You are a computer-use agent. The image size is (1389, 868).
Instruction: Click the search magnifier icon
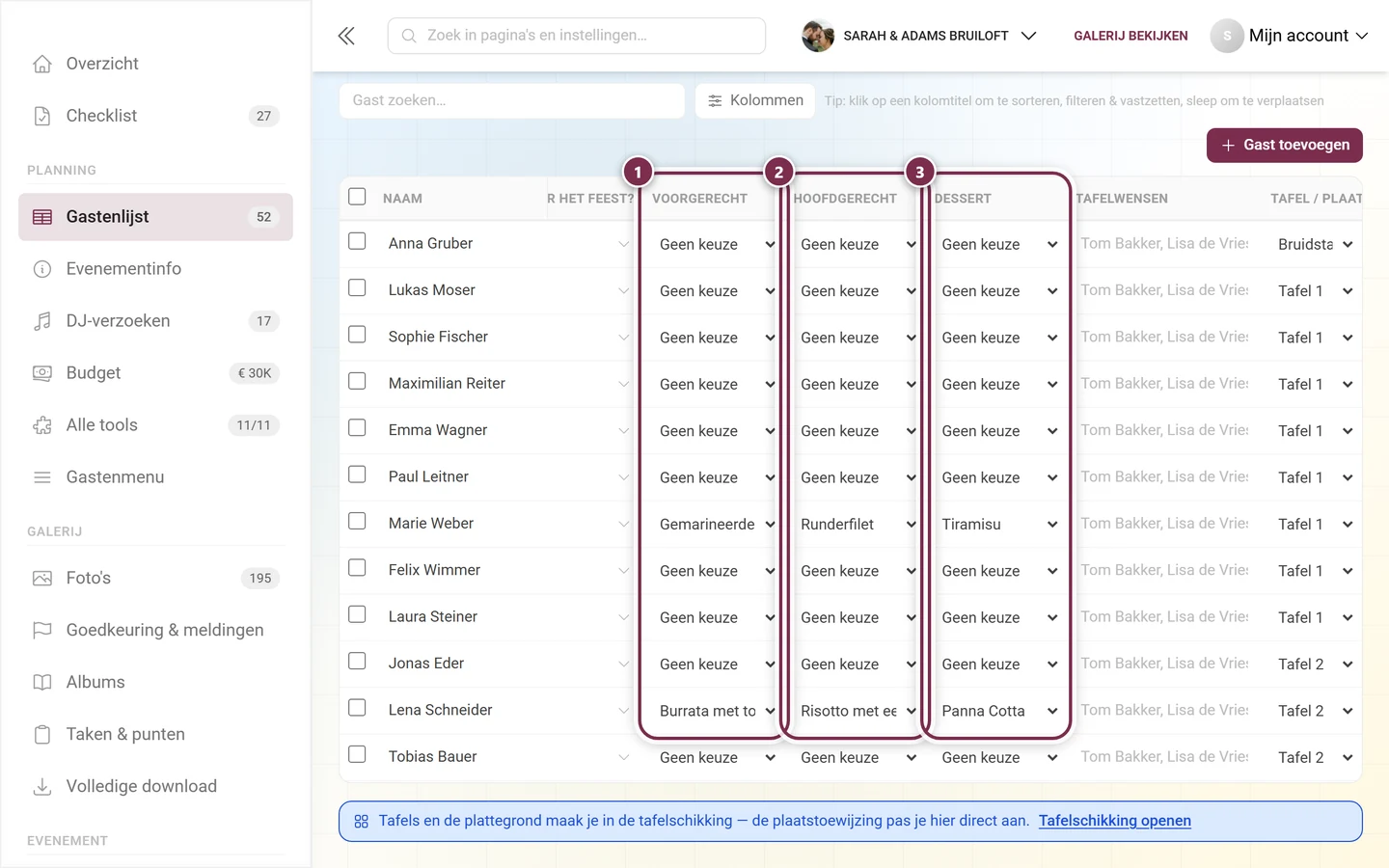pyautogui.click(x=409, y=36)
